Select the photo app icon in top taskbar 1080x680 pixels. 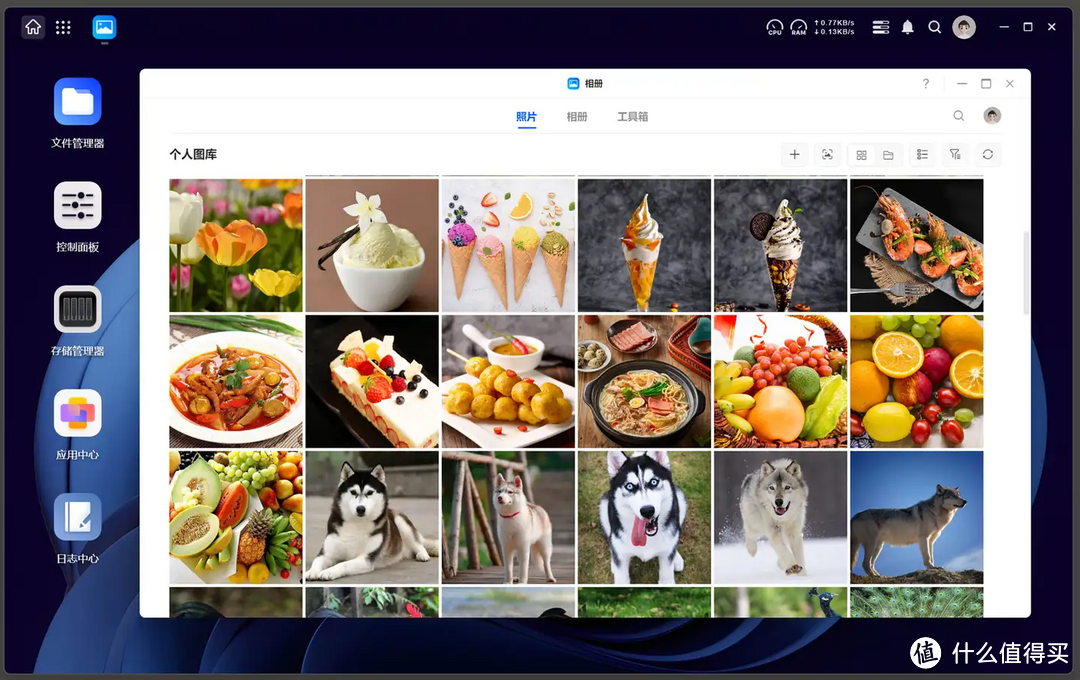click(x=104, y=28)
